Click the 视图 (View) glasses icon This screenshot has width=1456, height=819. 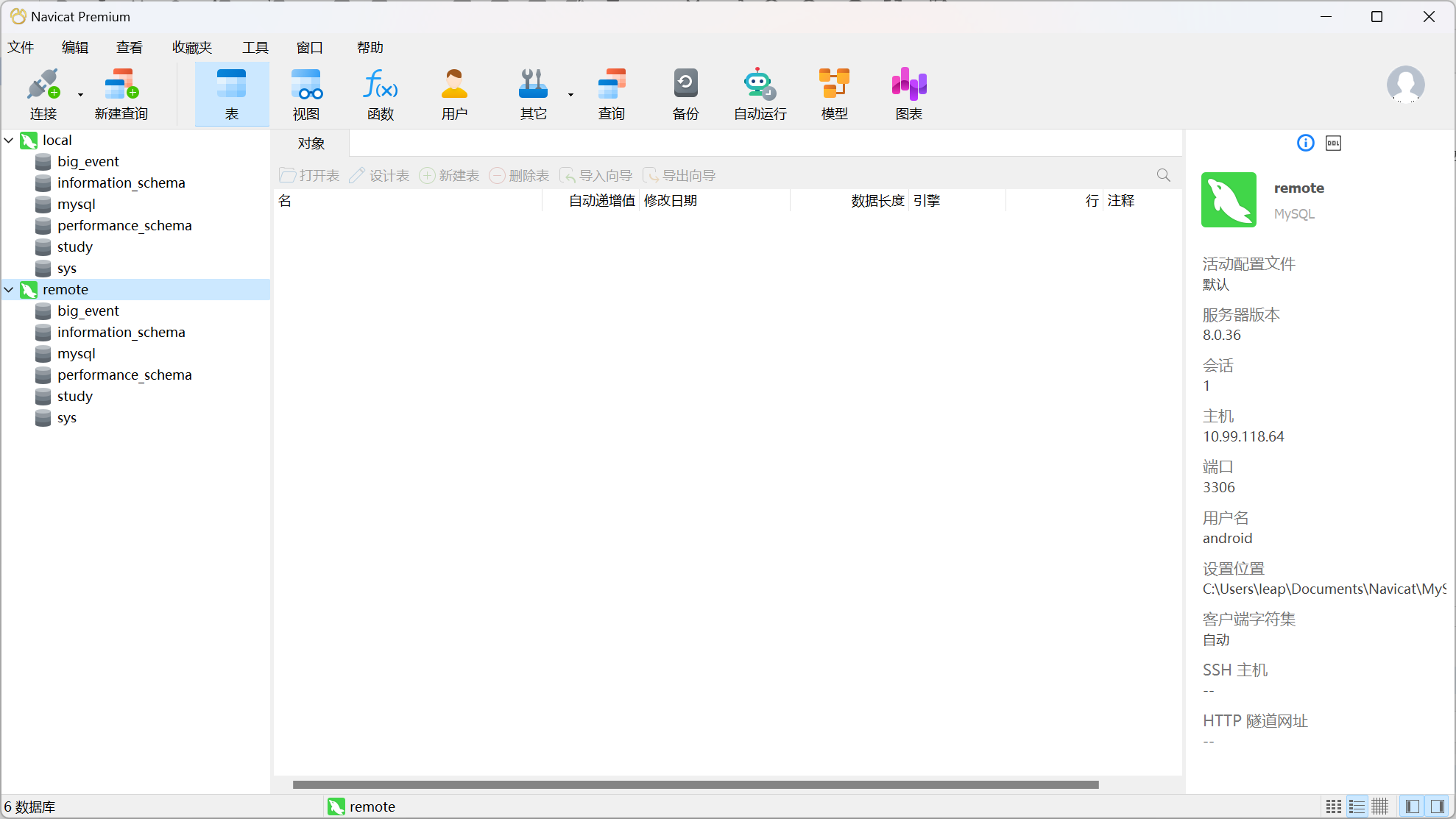tap(306, 85)
